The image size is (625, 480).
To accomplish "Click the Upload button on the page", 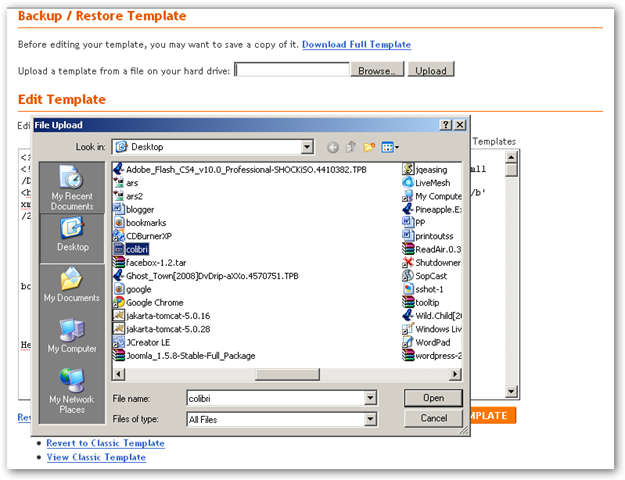I will point(430,70).
